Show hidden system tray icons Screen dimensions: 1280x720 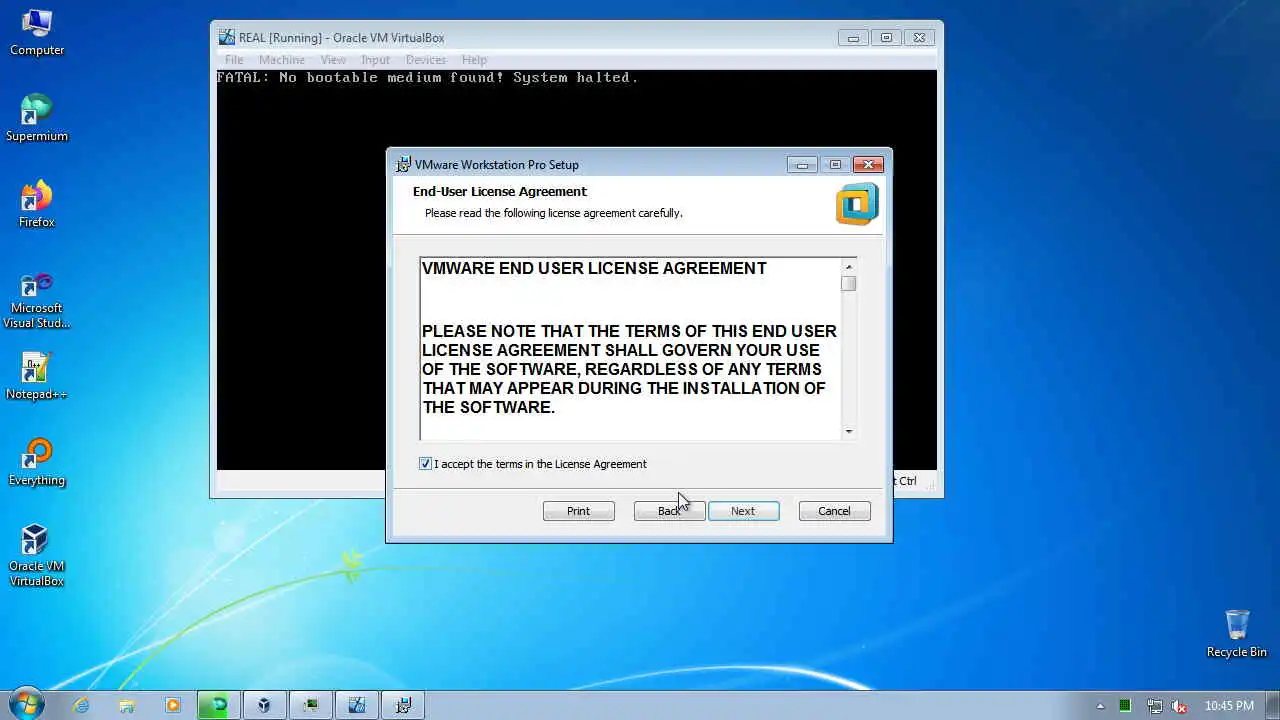(1101, 706)
